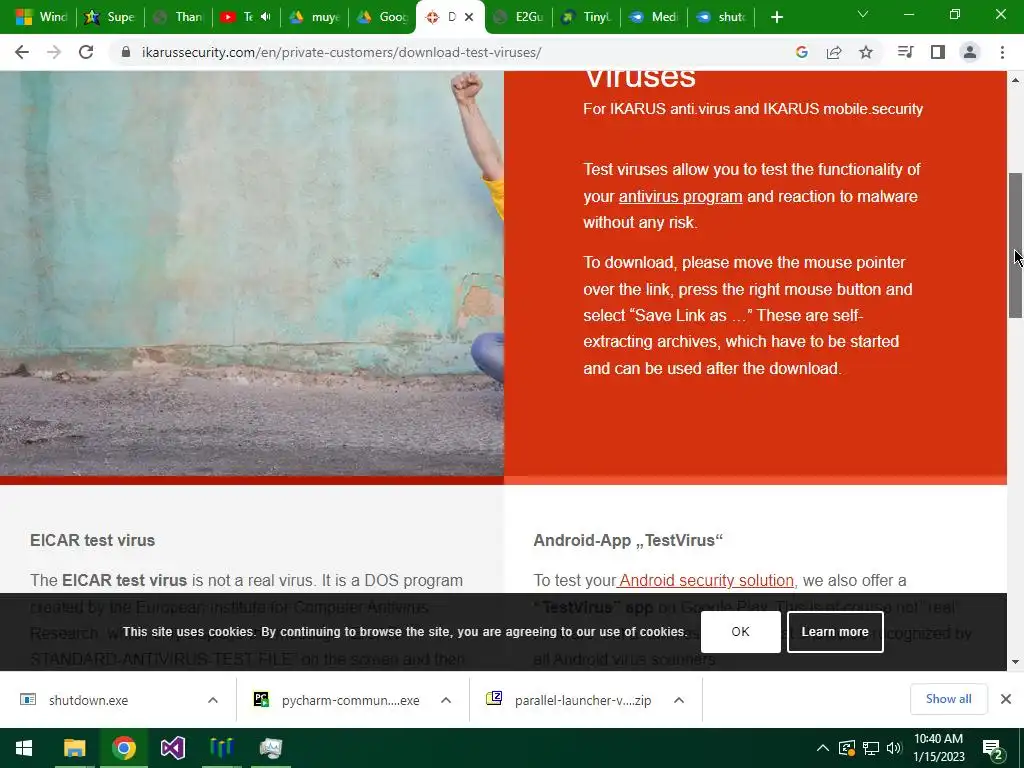Expand options for parallel-launcher zip
This screenshot has width=1024, height=768.
(x=679, y=700)
